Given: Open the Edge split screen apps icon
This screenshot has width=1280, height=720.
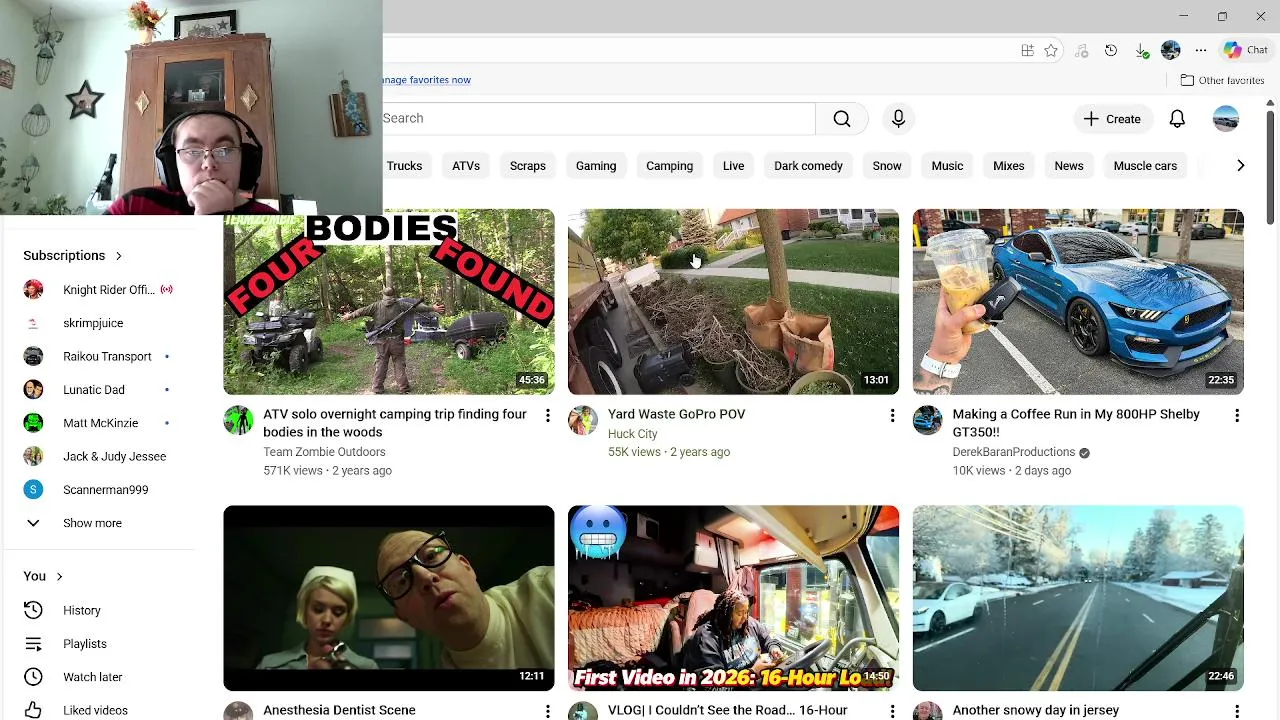Looking at the screenshot, I should [x=1027, y=50].
